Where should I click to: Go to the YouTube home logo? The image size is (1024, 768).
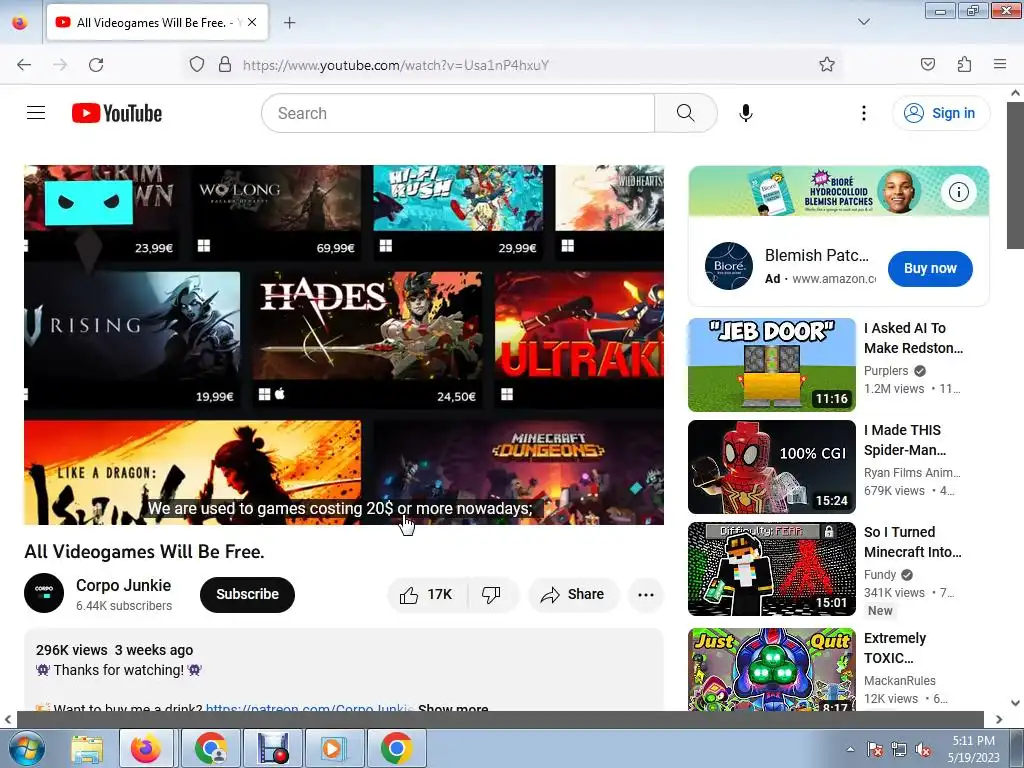[x=117, y=113]
